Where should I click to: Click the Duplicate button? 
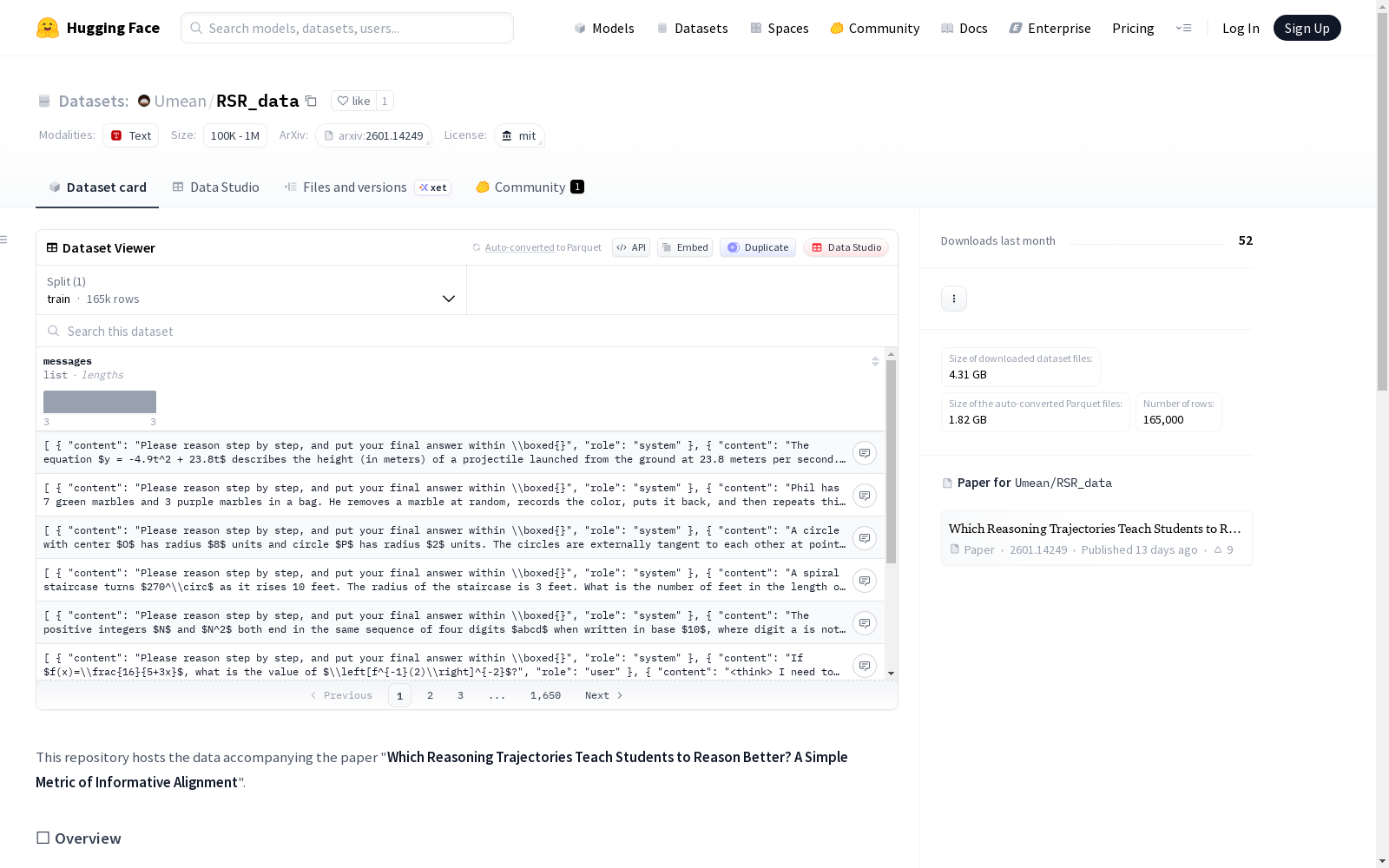coord(758,247)
